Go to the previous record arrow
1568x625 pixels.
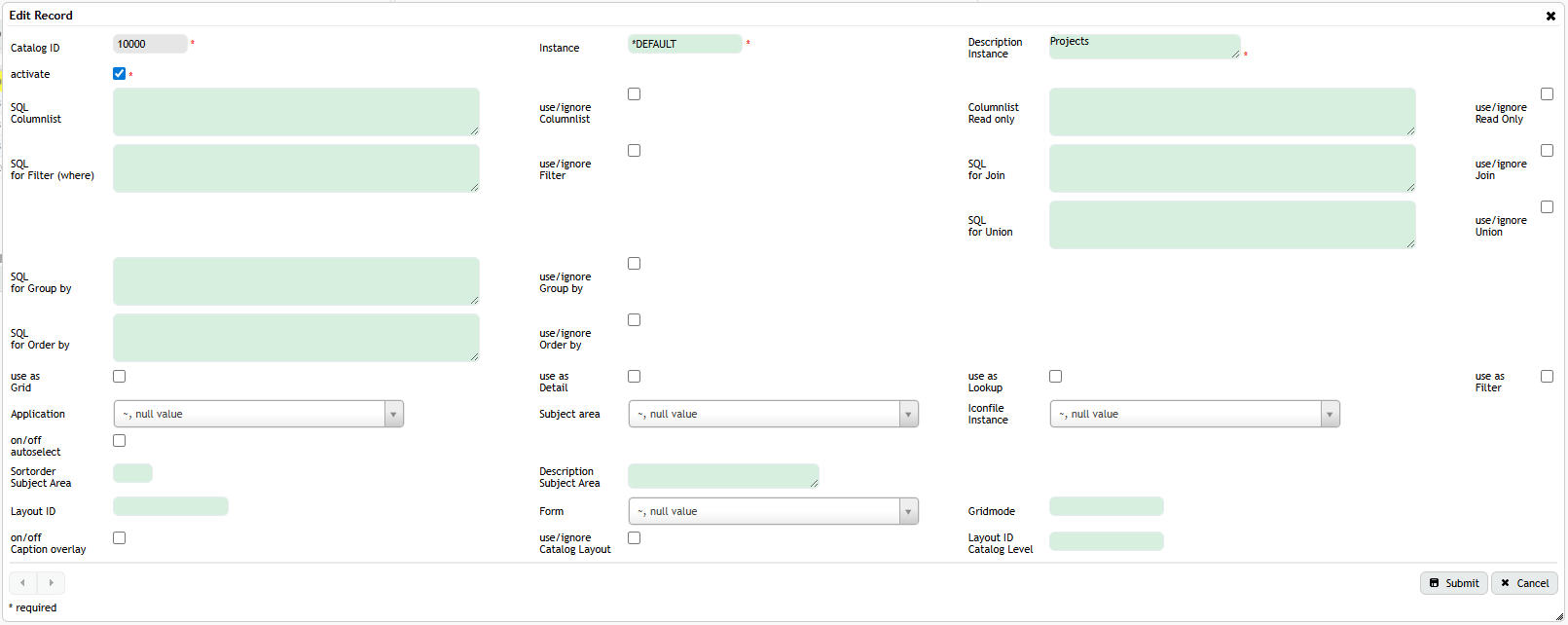(x=22, y=583)
